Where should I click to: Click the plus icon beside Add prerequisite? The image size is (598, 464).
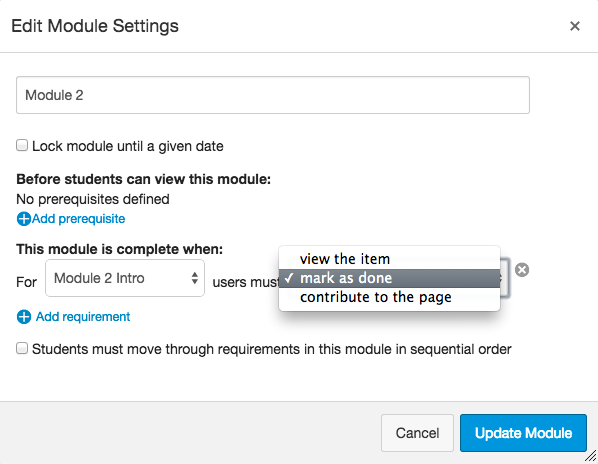pos(24,219)
